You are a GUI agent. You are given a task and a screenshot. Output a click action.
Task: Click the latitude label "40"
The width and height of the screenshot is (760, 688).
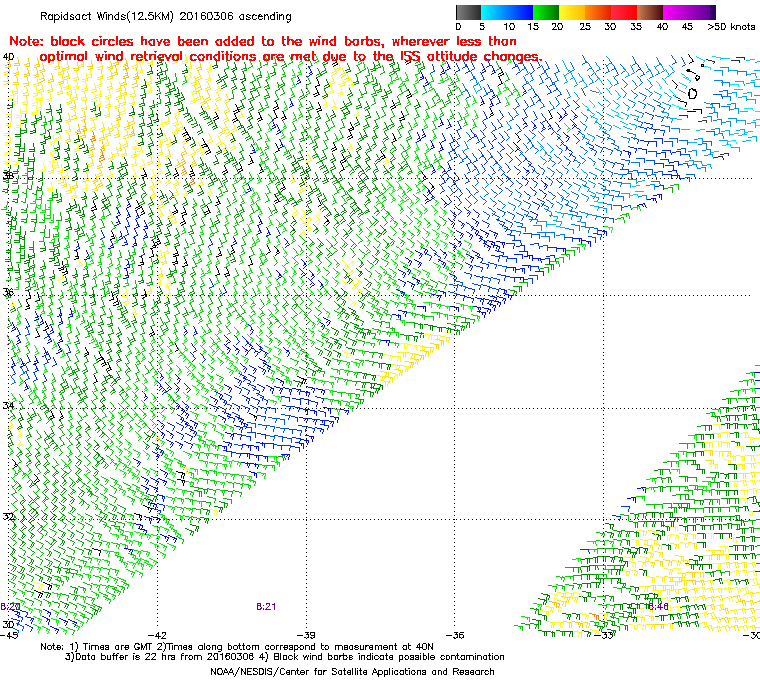click(x=8, y=57)
